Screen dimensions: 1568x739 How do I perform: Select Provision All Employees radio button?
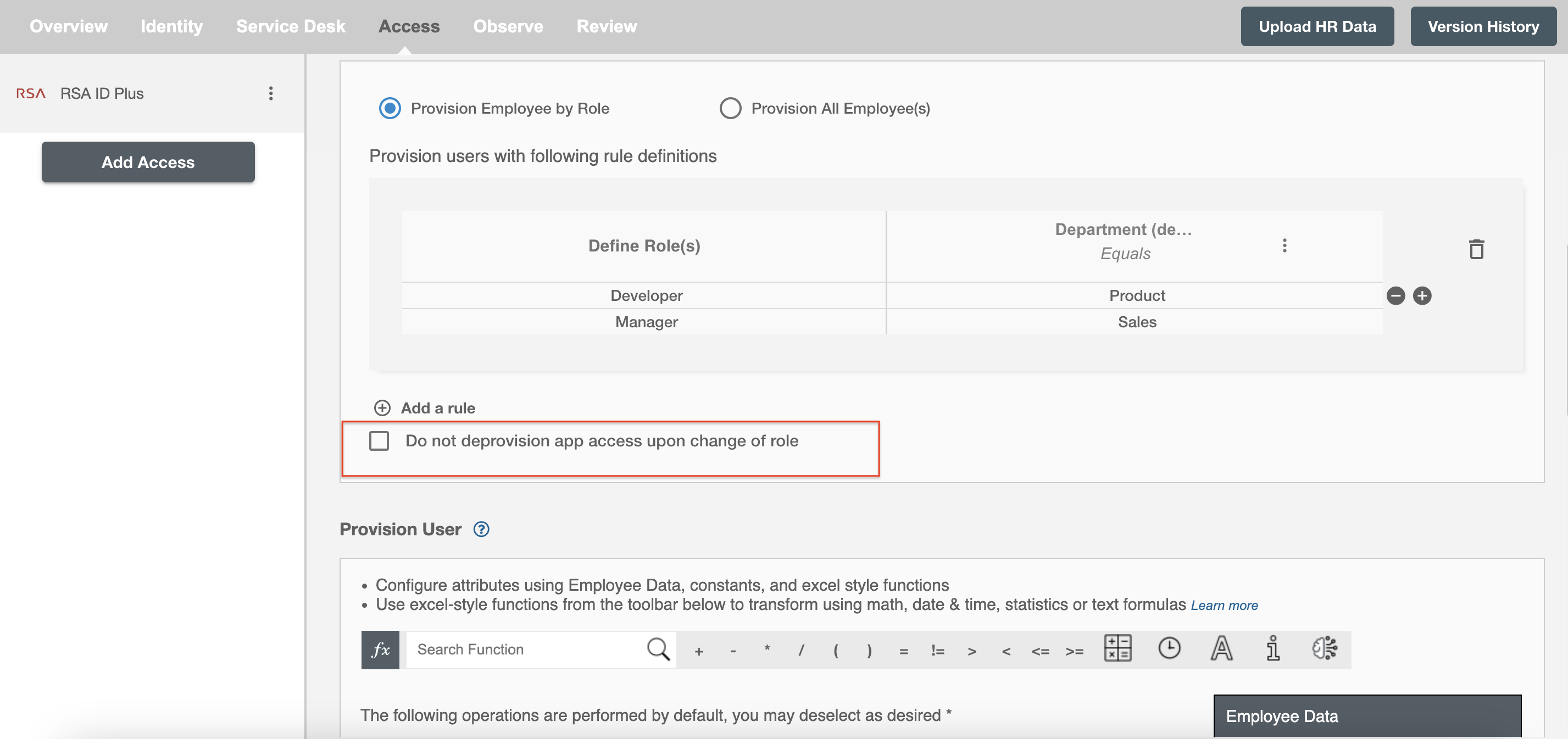point(730,108)
